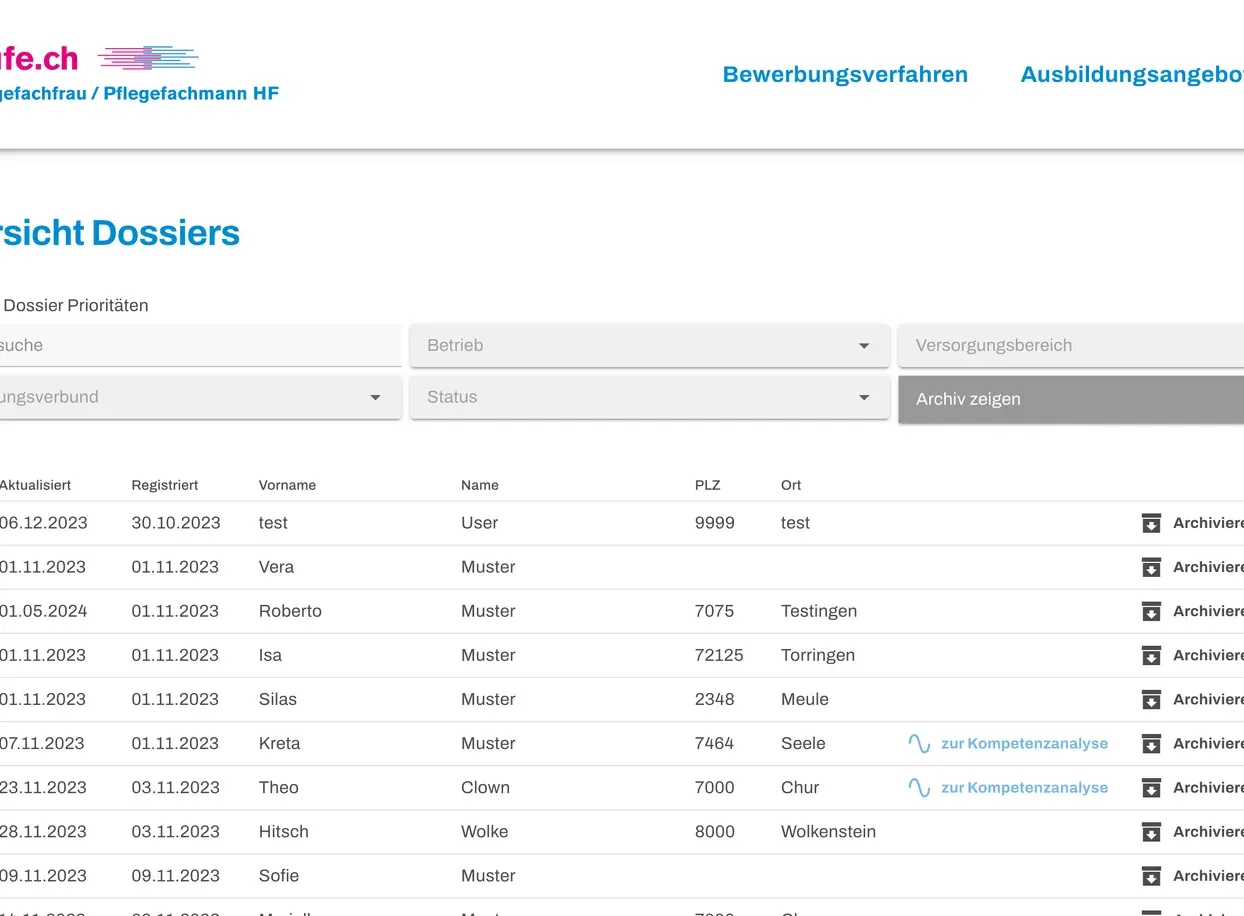
Task: Click wave icon in Kreta Muster row
Action: pyautogui.click(x=919, y=743)
